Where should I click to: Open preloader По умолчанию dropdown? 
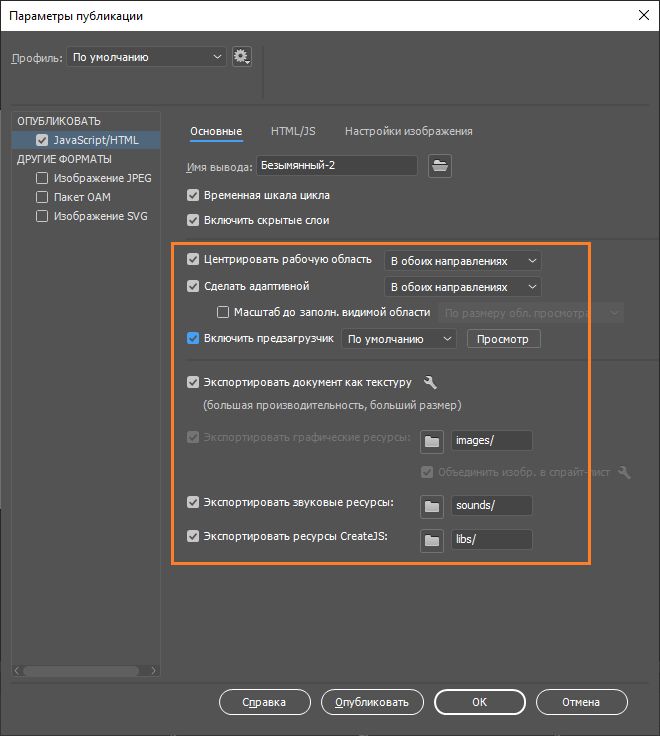point(399,339)
